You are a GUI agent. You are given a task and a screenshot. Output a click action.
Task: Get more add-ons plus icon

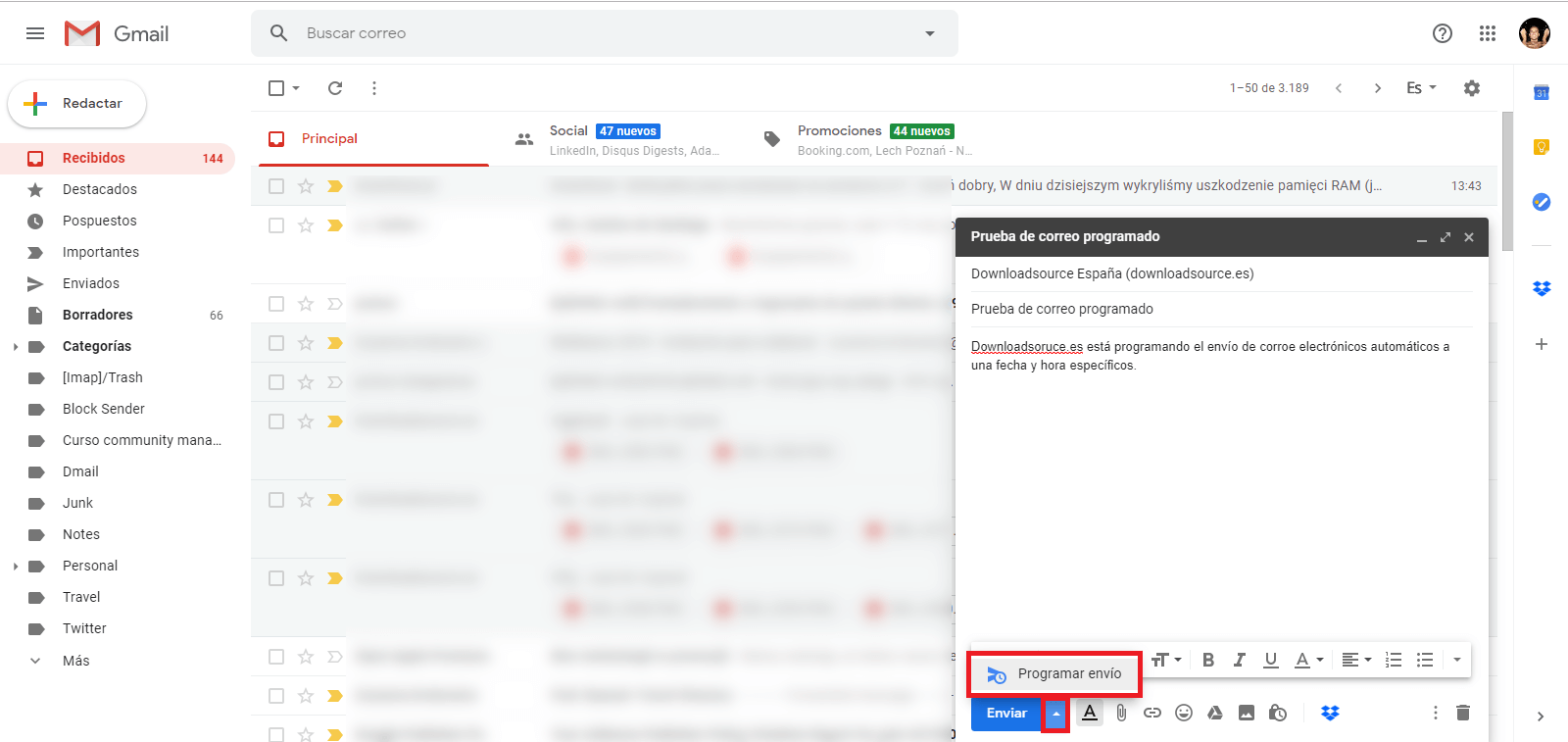(1542, 344)
